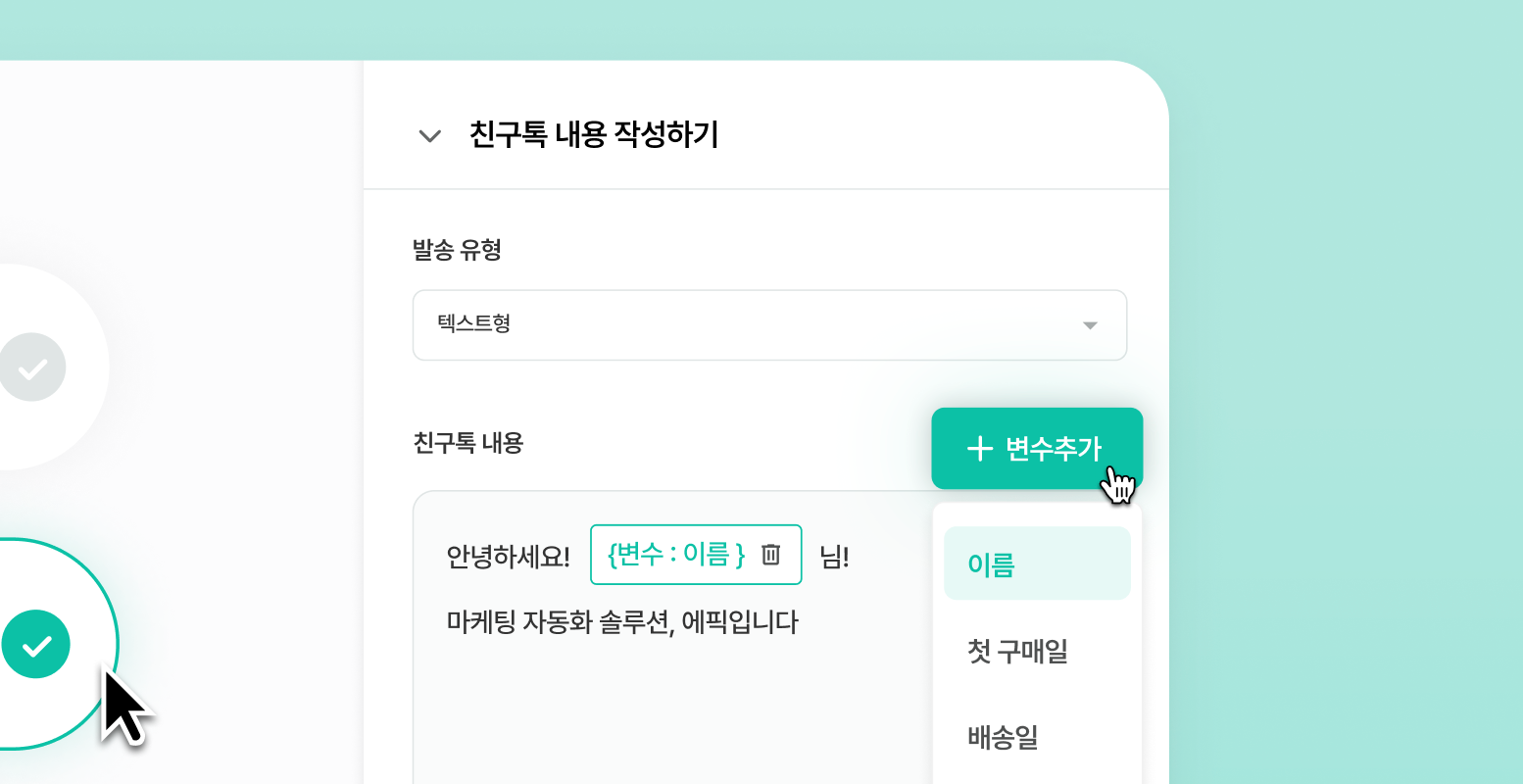Screen dimensions: 1523x784
Task: Click the 친구톡 내용 작성하기 heading
Action: tap(594, 134)
